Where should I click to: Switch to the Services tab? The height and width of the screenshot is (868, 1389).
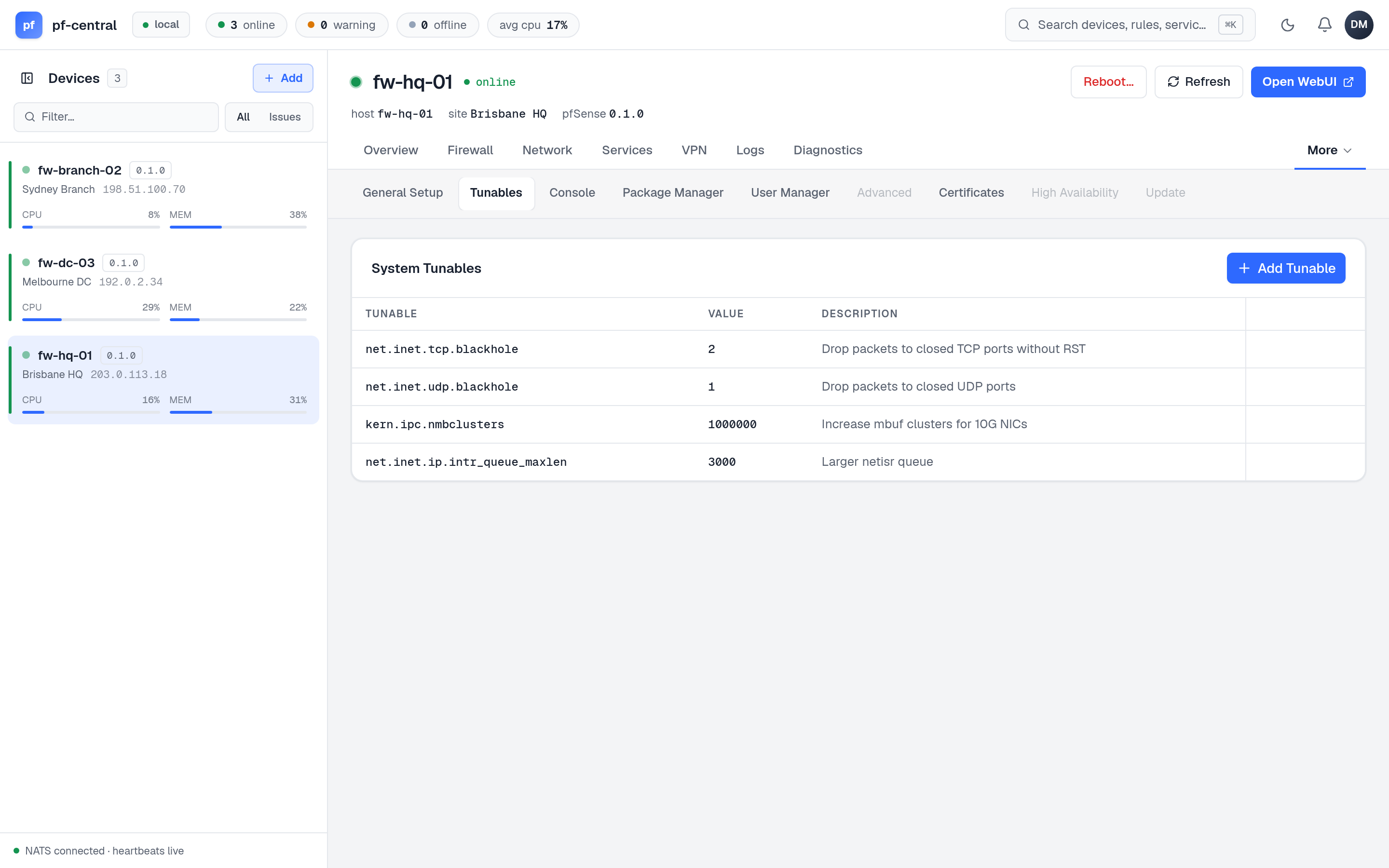(x=627, y=150)
